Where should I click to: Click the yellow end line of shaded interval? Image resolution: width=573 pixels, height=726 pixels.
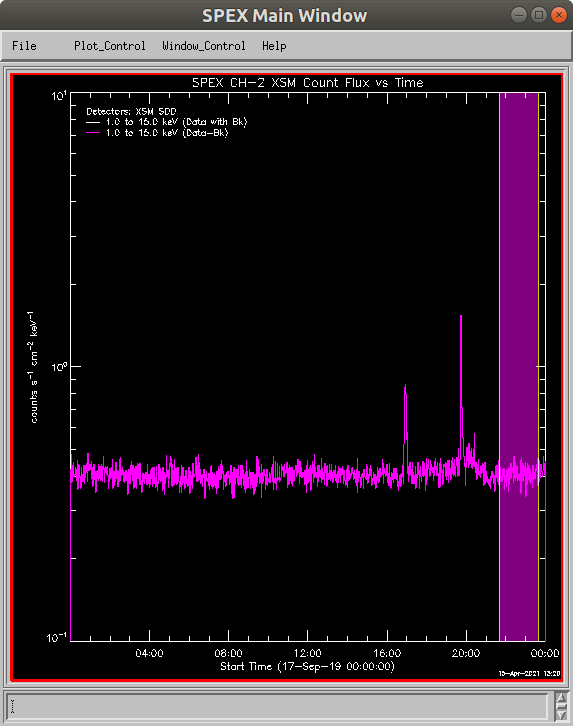(539, 324)
